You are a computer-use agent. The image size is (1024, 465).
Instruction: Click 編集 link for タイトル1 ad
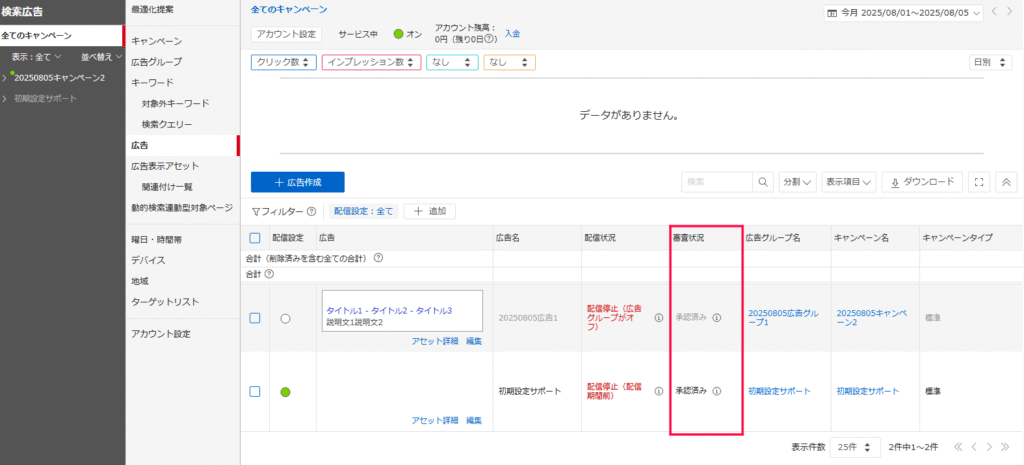474,342
